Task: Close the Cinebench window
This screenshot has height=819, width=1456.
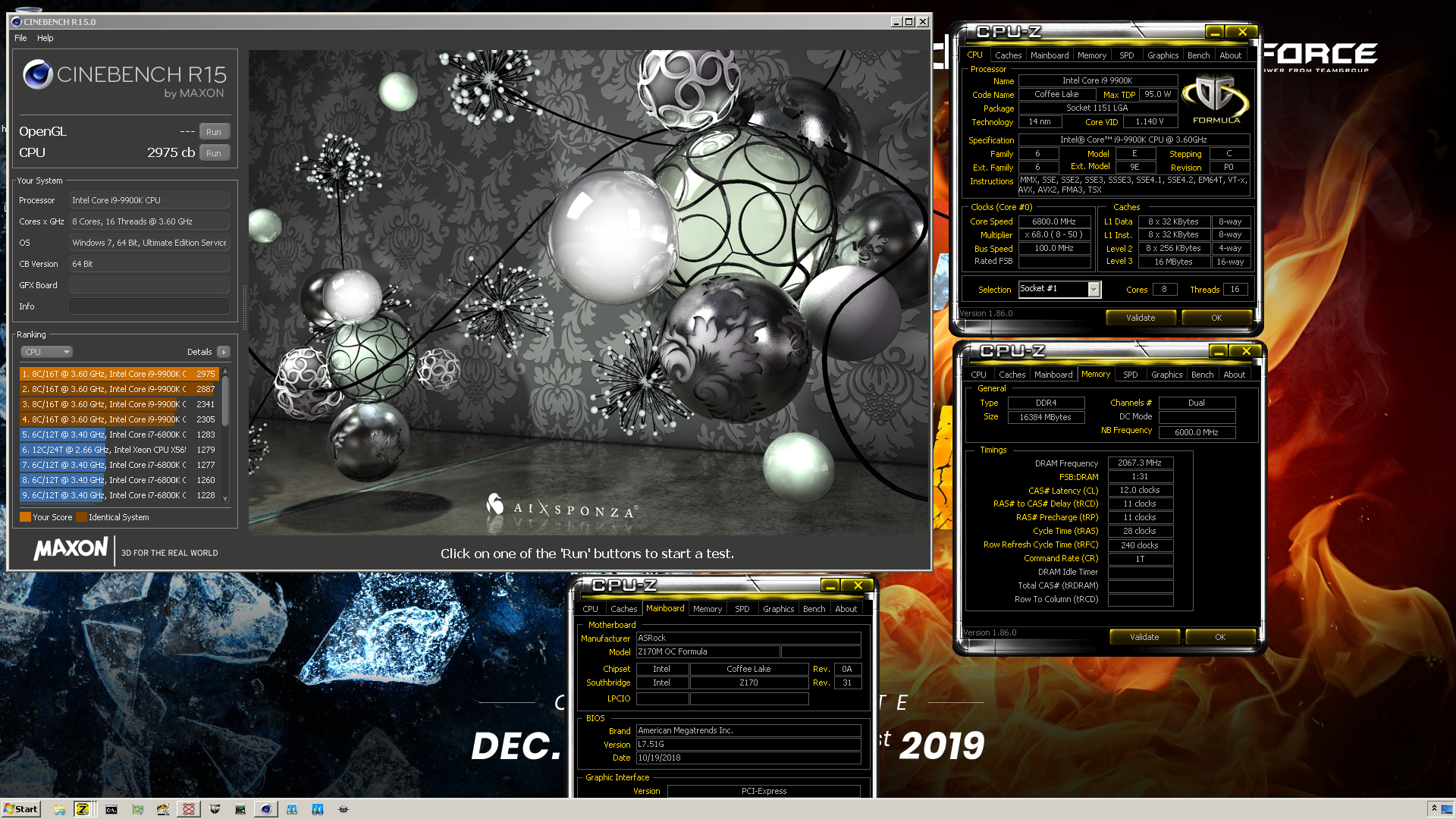Action: pos(923,22)
